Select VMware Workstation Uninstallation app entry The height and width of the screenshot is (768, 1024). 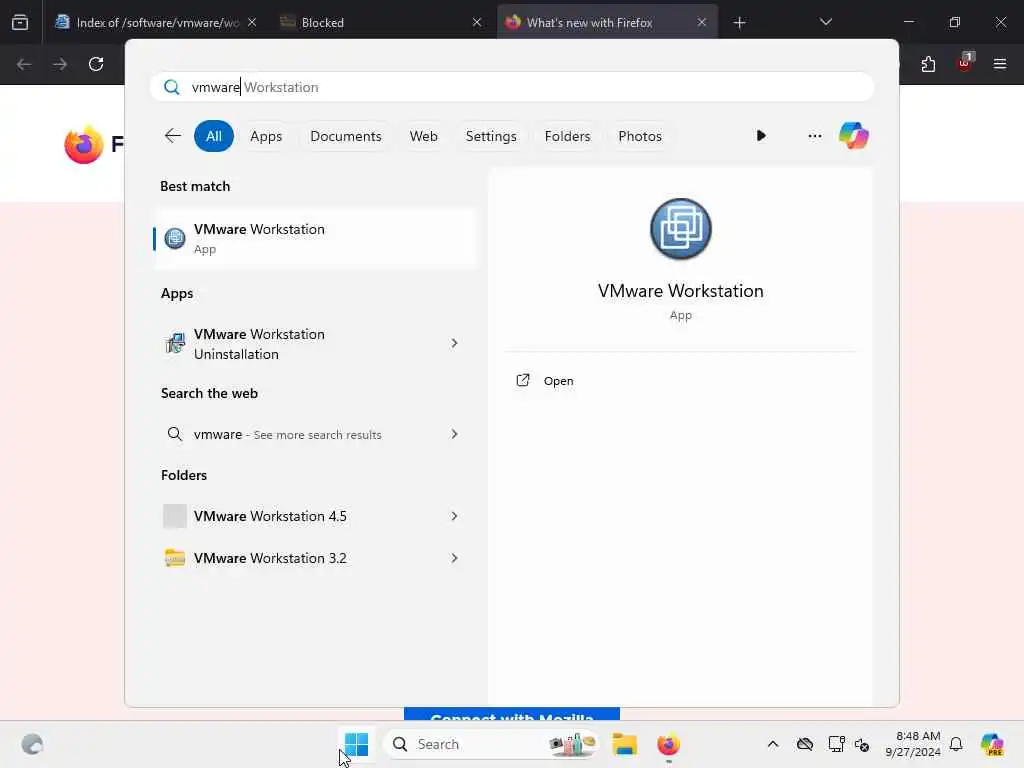[315, 344]
